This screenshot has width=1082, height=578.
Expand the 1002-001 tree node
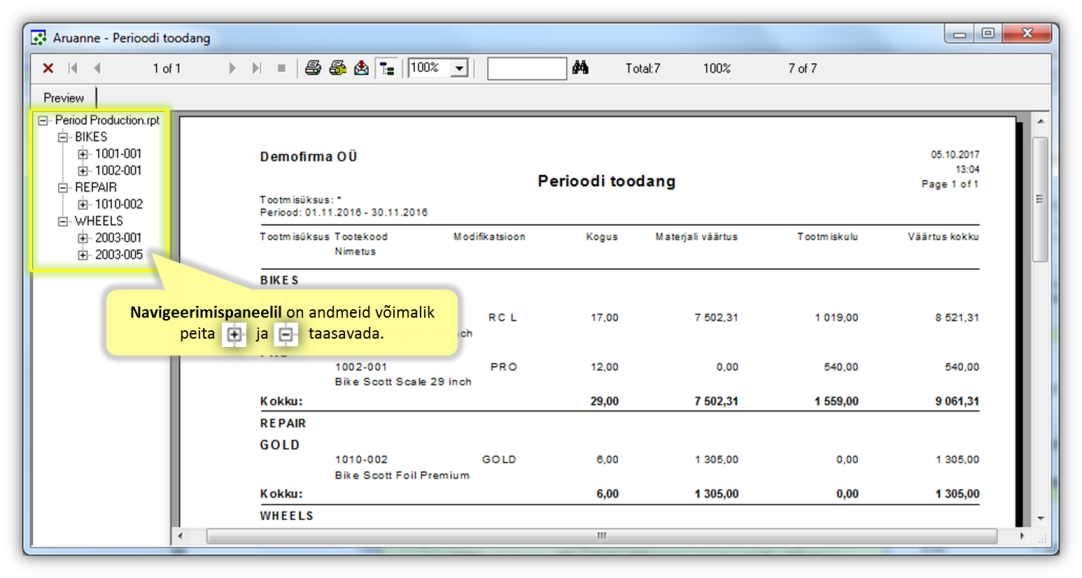click(x=83, y=170)
